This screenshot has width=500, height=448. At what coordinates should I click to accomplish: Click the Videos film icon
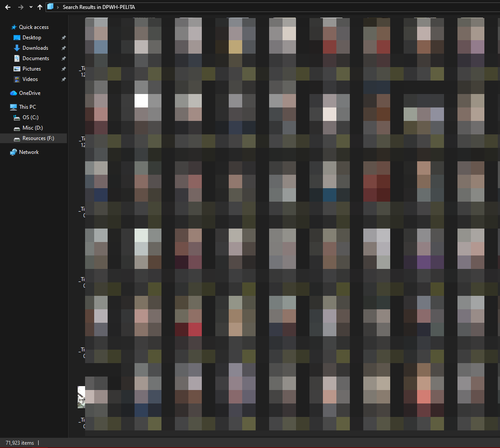[x=17, y=79]
